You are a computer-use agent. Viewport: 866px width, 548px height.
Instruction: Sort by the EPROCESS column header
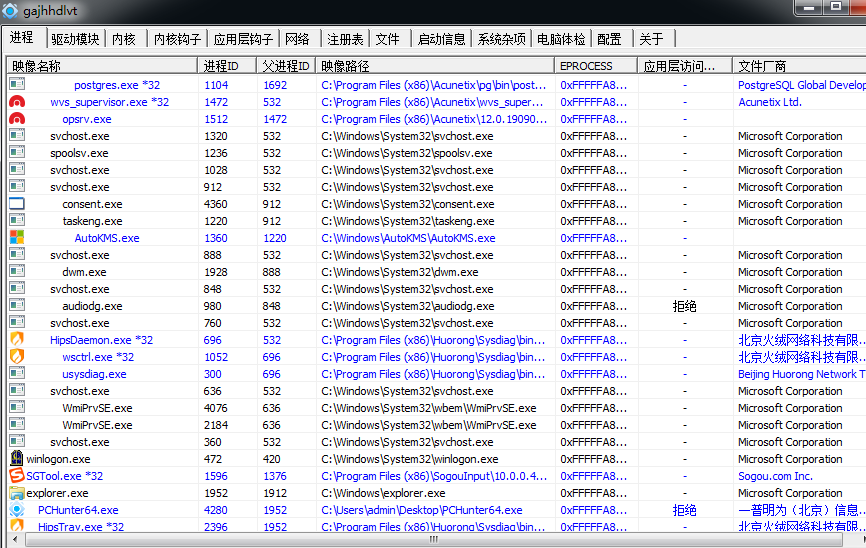(596, 66)
